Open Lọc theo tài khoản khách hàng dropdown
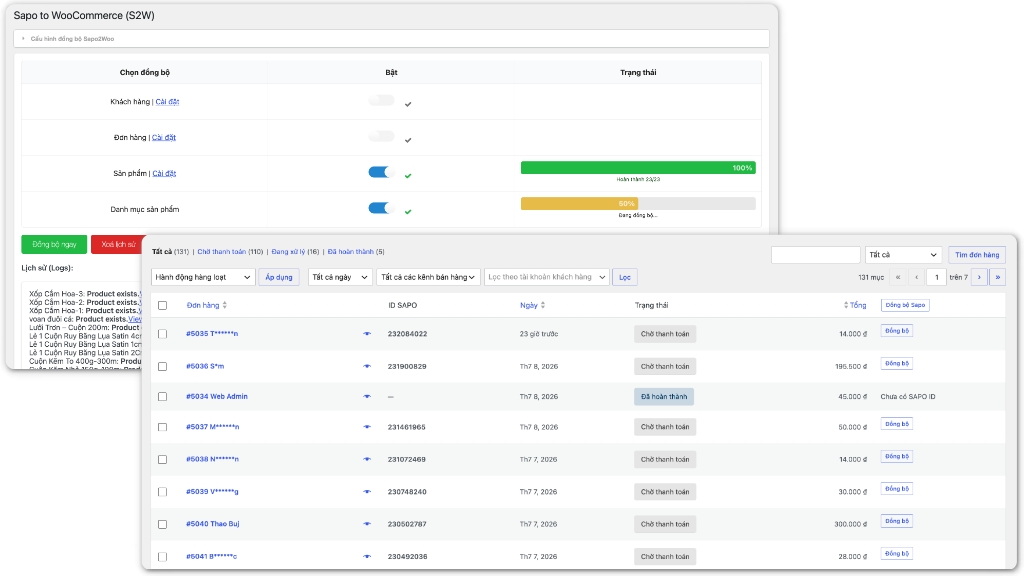1024x576 pixels. (547, 277)
